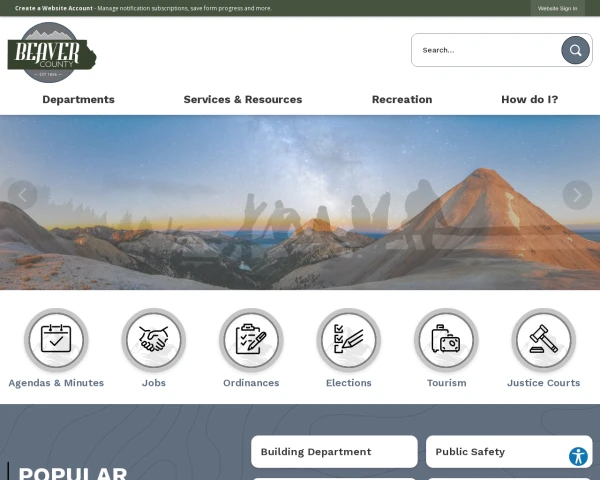Viewport: 600px width, 480px height.
Task: Open the Recreation menu item
Action: [402, 99]
